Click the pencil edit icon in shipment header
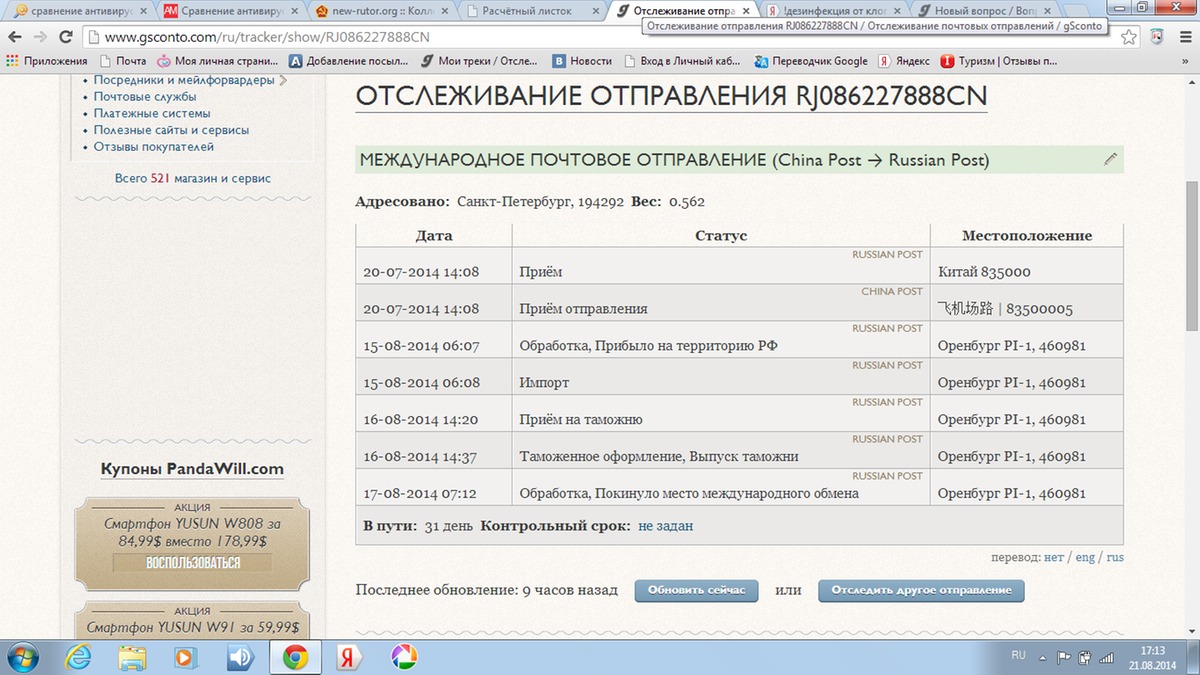This screenshot has height=675, width=1200. tap(1109, 160)
